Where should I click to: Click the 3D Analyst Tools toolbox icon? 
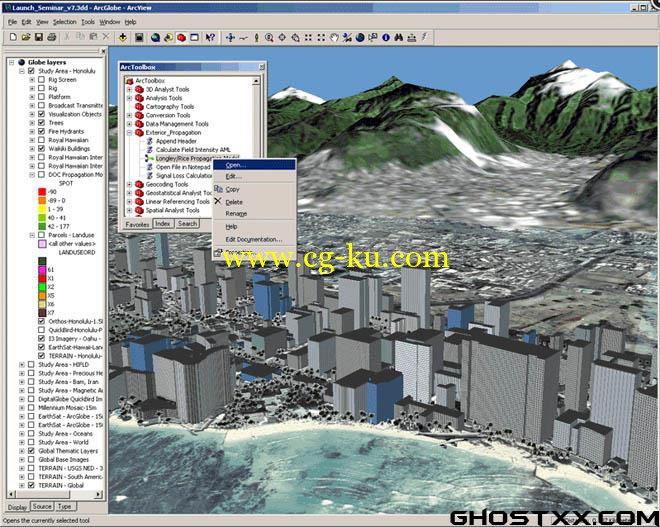[x=139, y=89]
